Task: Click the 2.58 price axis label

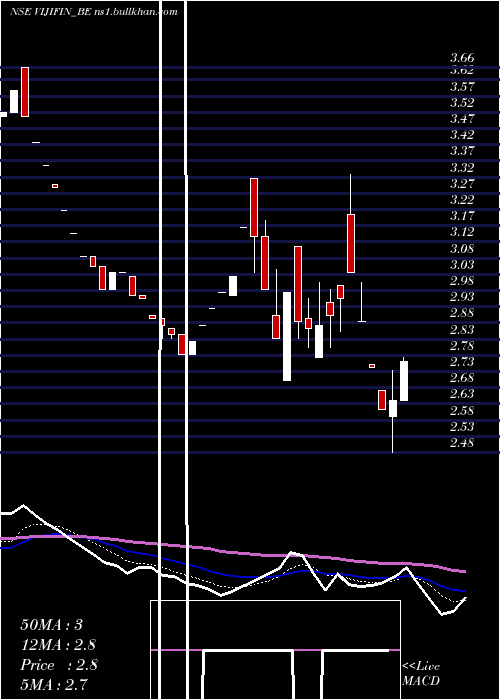Action: (462, 411)
